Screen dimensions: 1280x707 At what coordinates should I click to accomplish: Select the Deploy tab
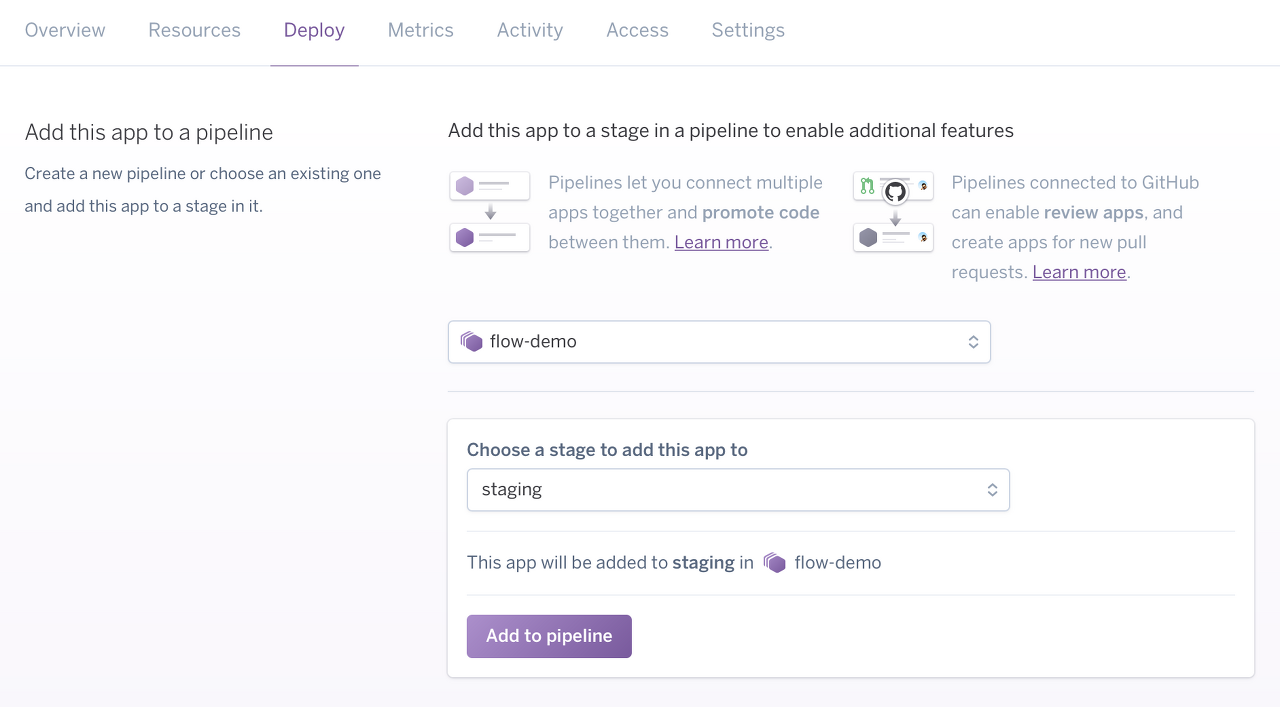click(314, 30)
